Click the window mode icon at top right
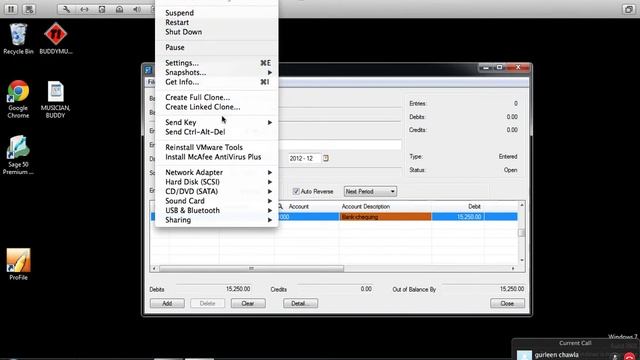This screenshot has width=640, height=360. tap(629, 9)
